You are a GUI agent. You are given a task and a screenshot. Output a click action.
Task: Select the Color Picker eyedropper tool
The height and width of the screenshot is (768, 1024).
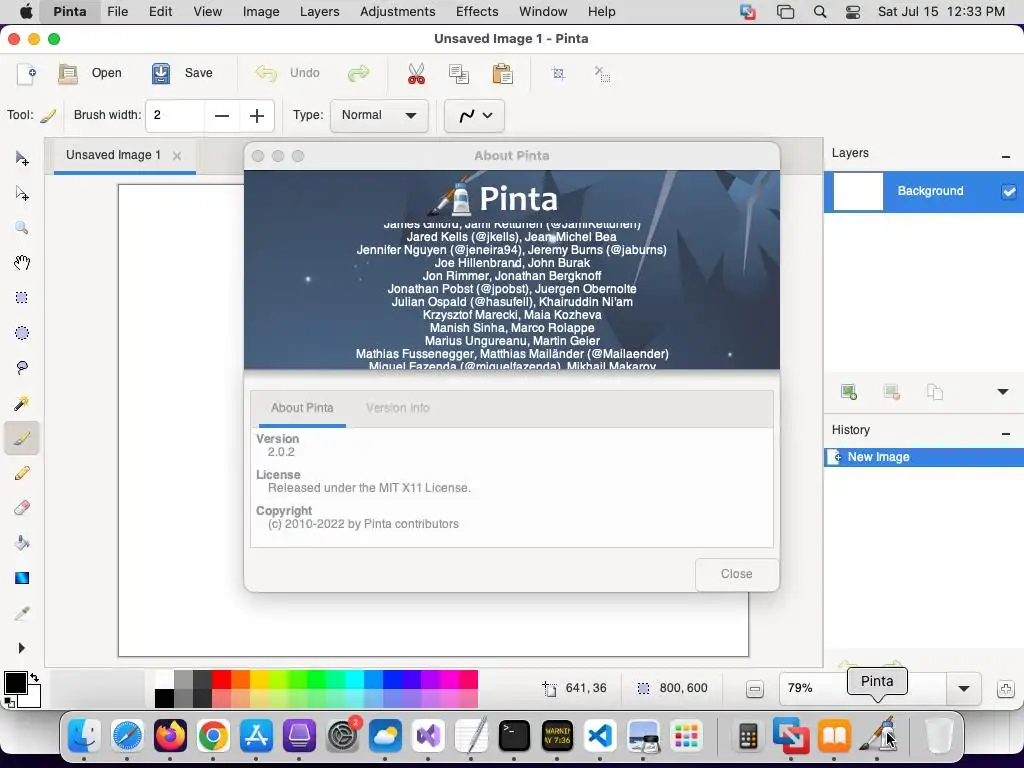(x=22, y=613)
